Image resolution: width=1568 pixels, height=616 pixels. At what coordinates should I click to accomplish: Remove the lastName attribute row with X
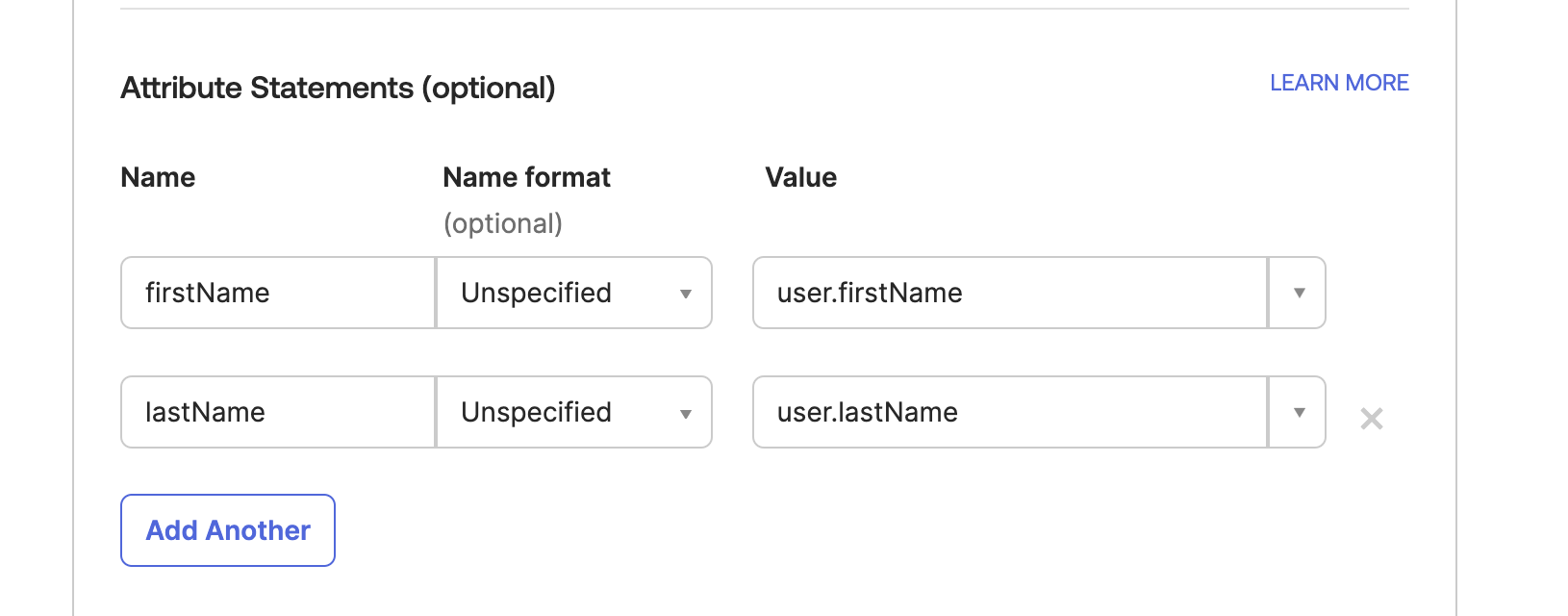[1372, 419]
